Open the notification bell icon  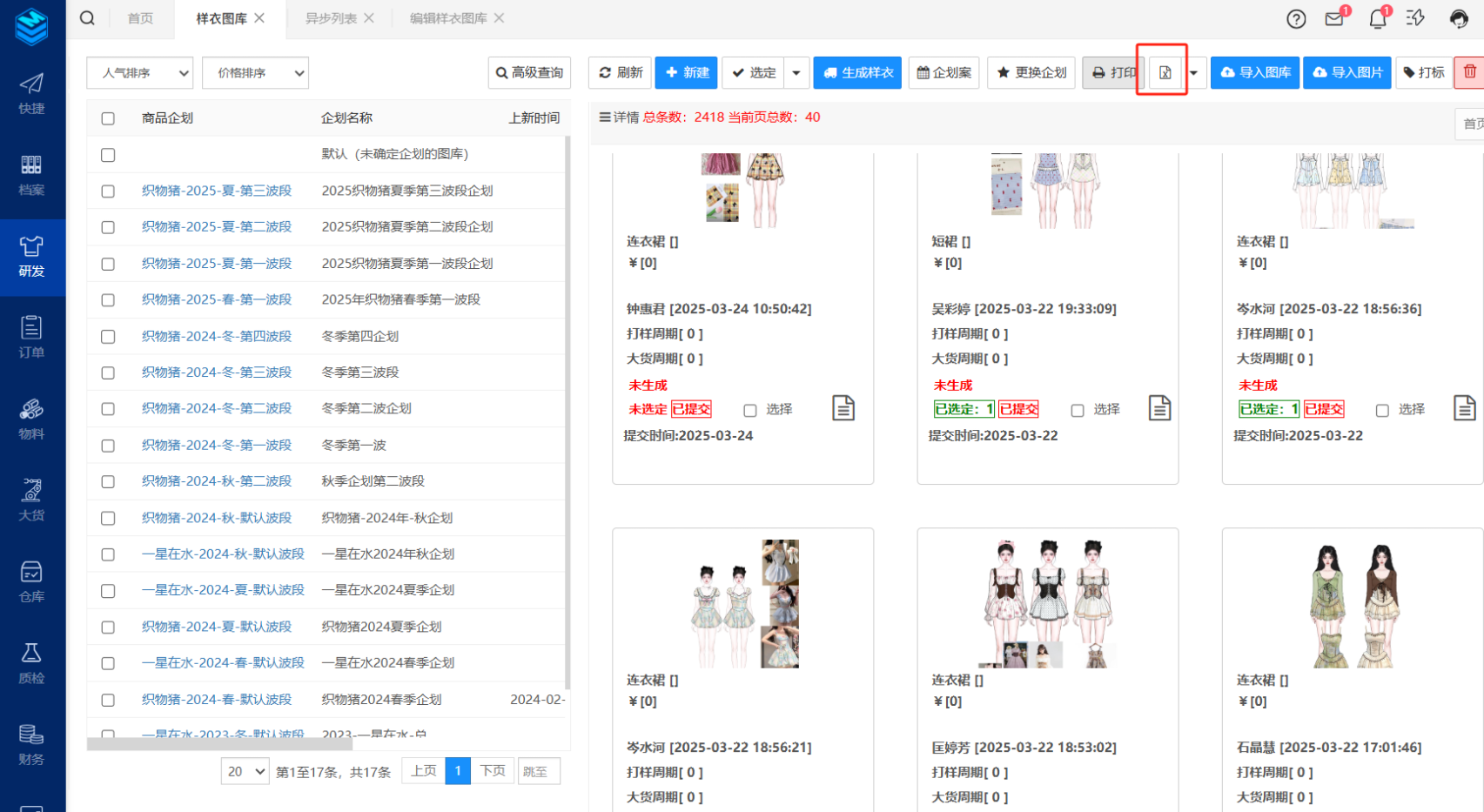coord(1377,18)
